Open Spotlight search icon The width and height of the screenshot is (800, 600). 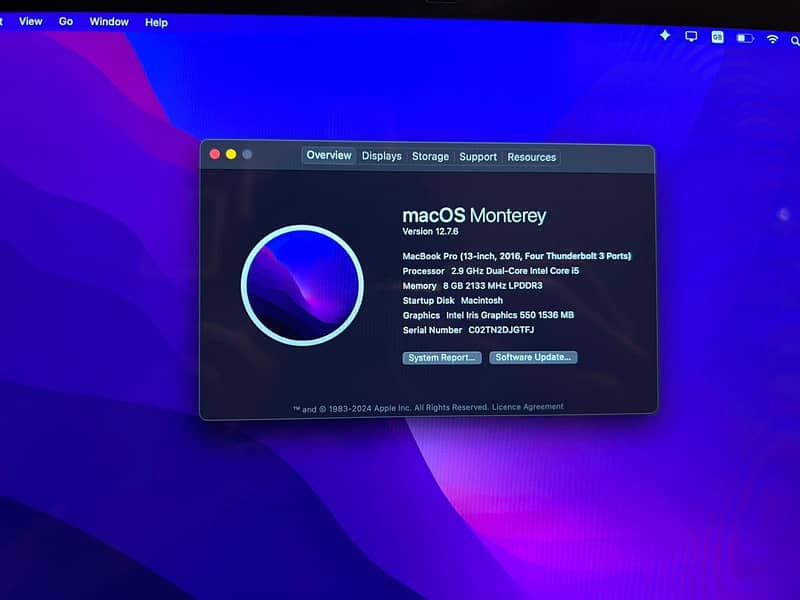795,41
